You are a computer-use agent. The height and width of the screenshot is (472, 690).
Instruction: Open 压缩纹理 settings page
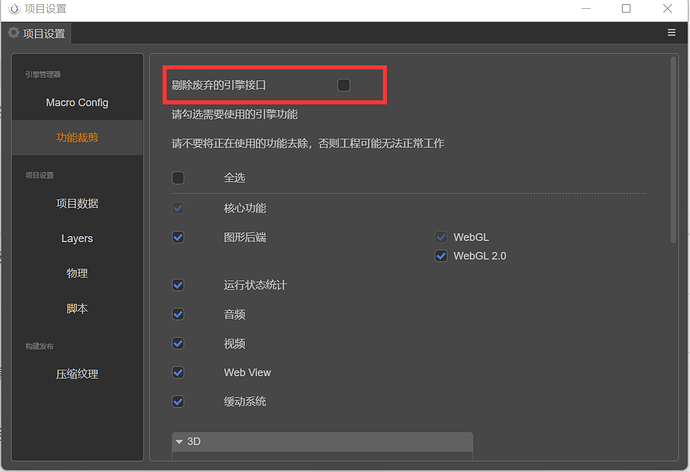click(x=77, y=374)
